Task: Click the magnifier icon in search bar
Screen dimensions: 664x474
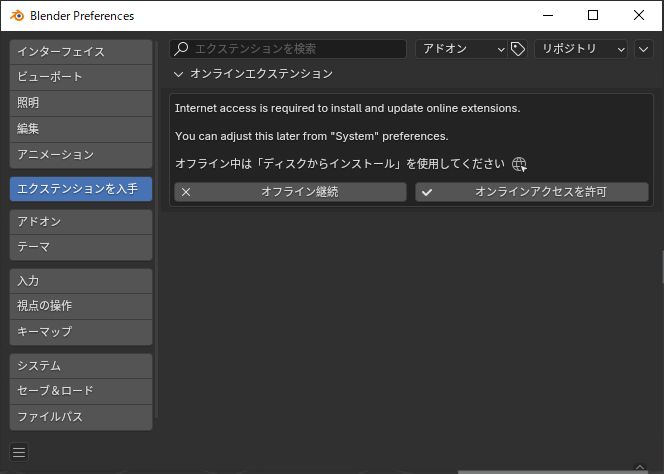Action: pyautogui.click(x=181, y=49)
